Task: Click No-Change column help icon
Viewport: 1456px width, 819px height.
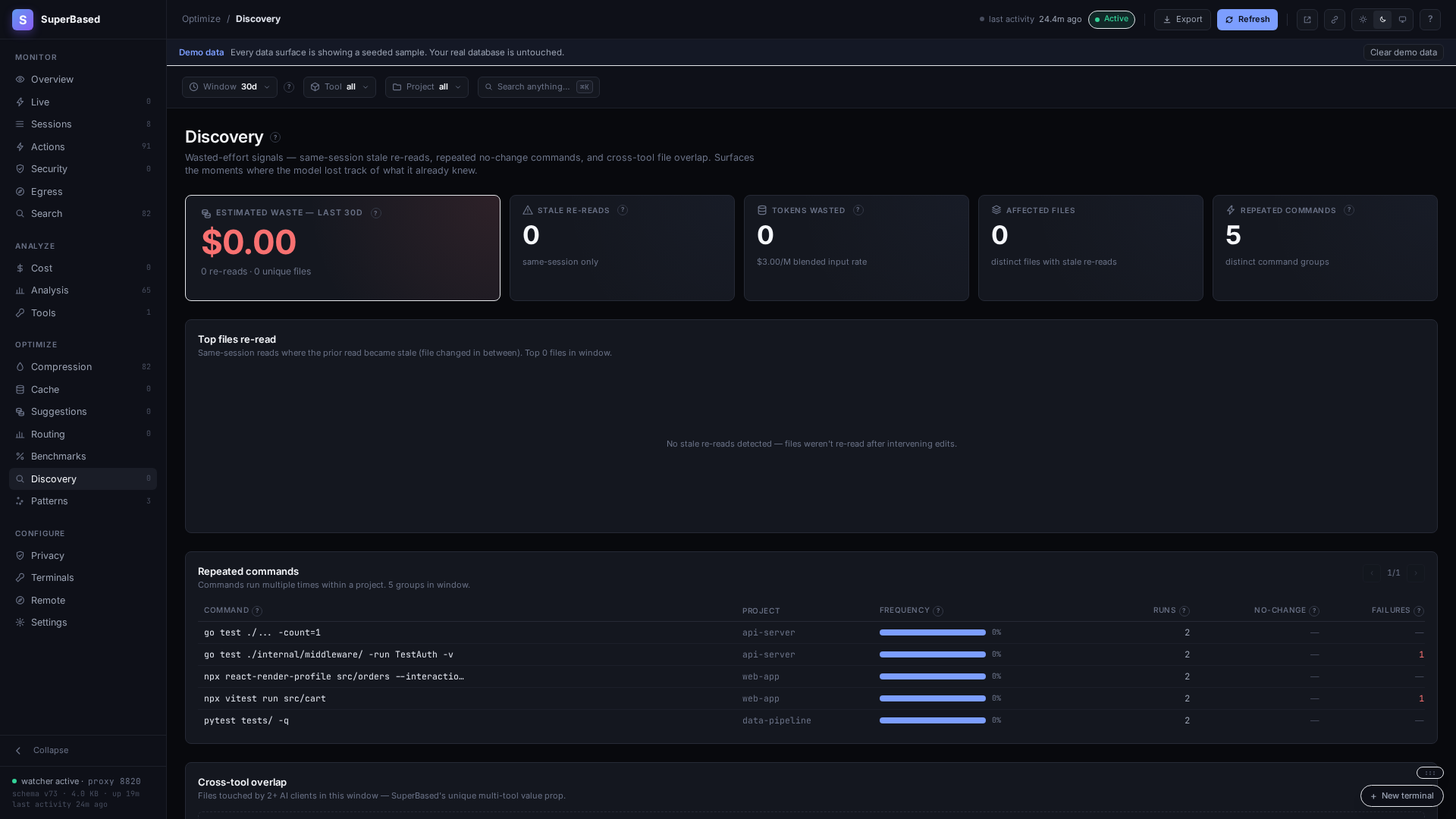Action: [1314, 611]
